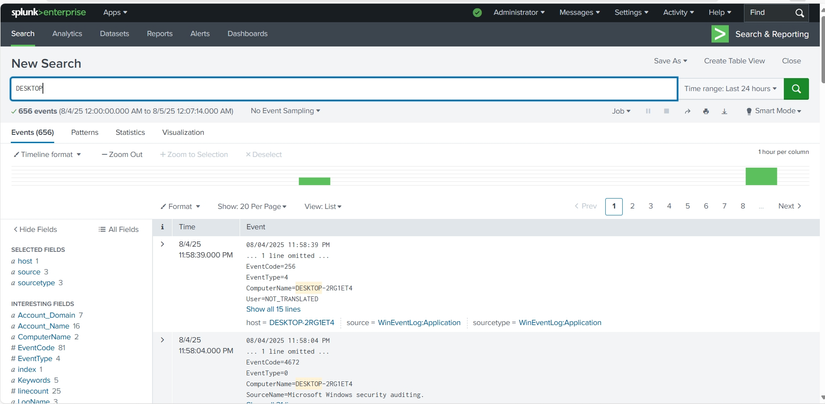Click Hide Fields
Image resolution: width=825 pixels, height=404 pixels.
35,229
